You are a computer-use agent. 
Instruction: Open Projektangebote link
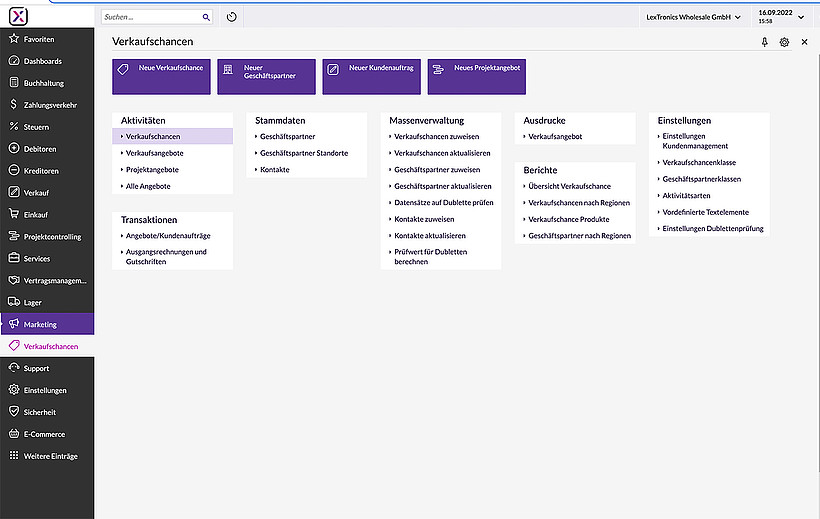pos(152,170)
